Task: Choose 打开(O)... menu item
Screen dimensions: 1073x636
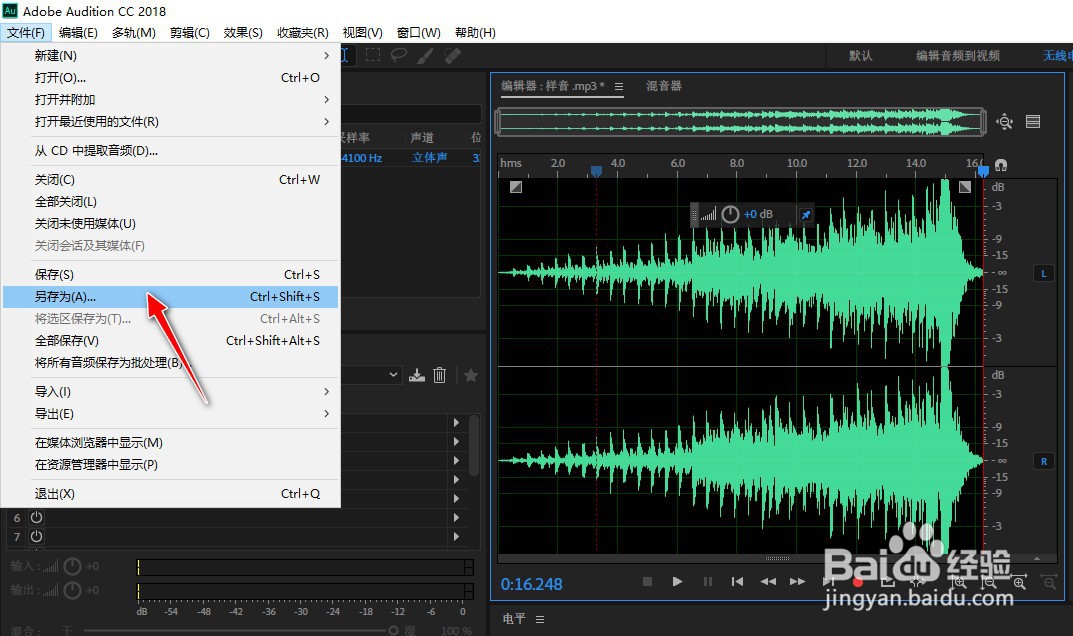Action: [171, 77]
